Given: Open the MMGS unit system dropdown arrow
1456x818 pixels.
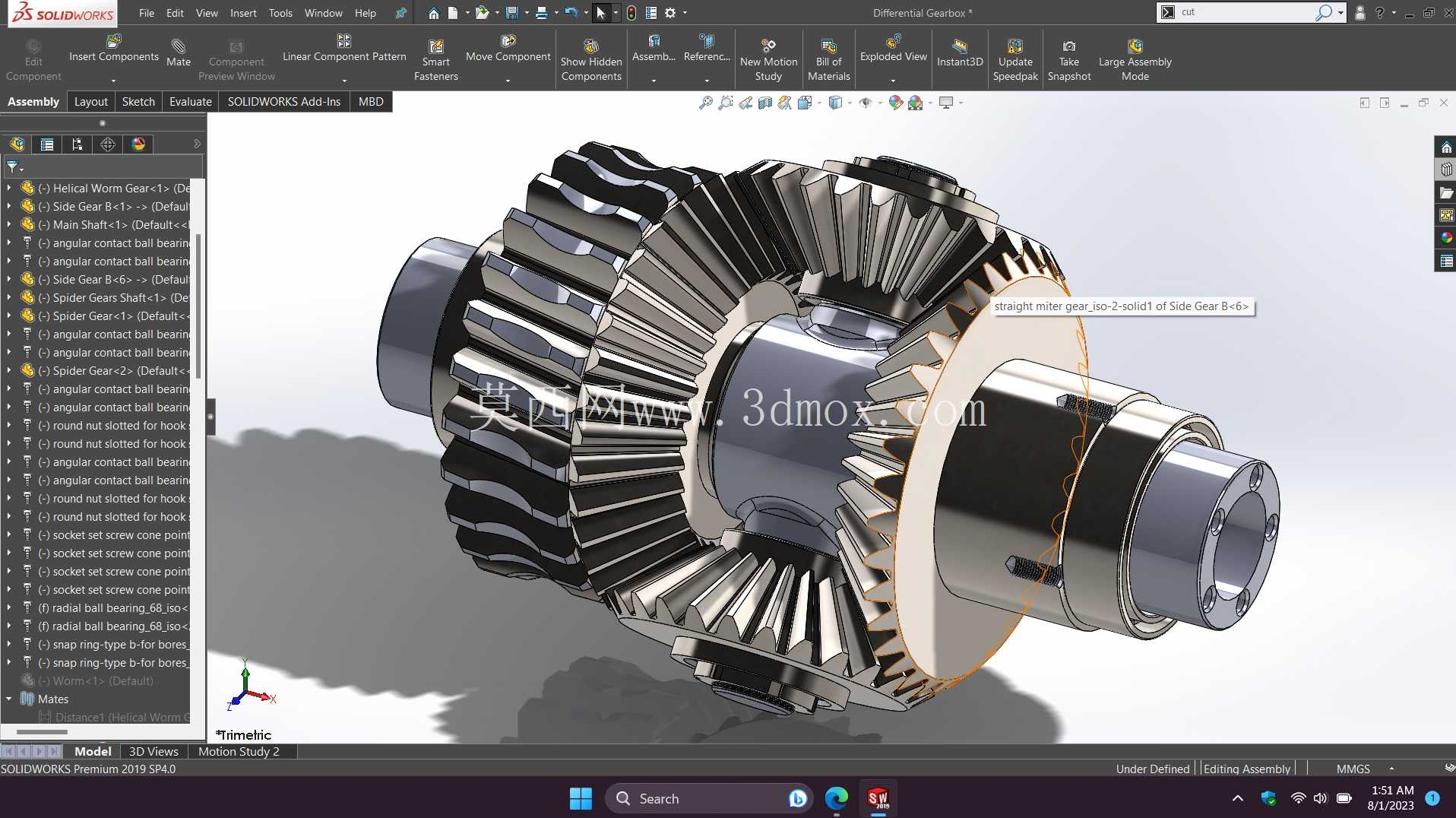Looking at the screenshot, I should tap(1391, 769).
